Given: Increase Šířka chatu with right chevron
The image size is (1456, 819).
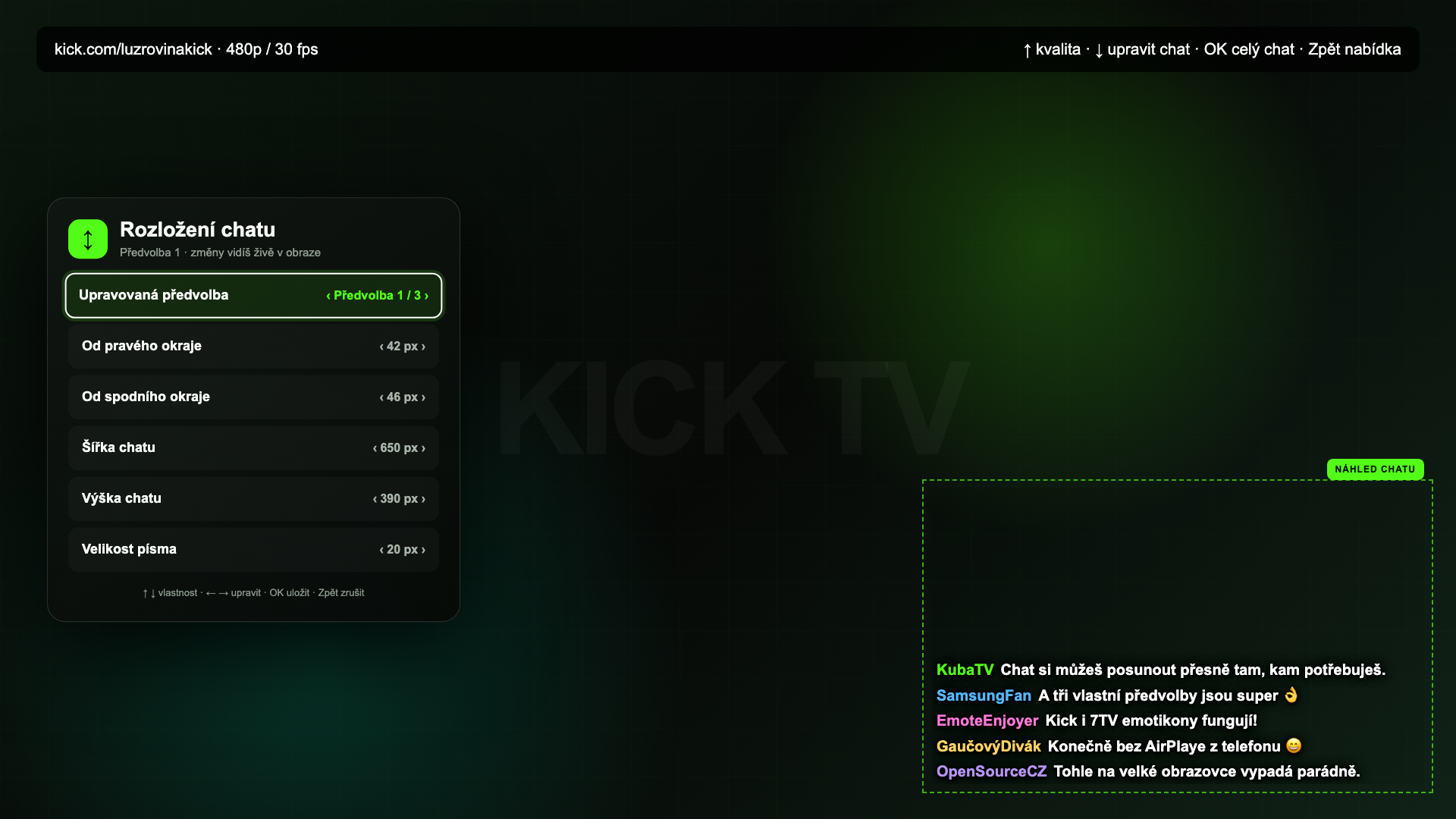Looking at the screenshot, I should pos(423,448).
